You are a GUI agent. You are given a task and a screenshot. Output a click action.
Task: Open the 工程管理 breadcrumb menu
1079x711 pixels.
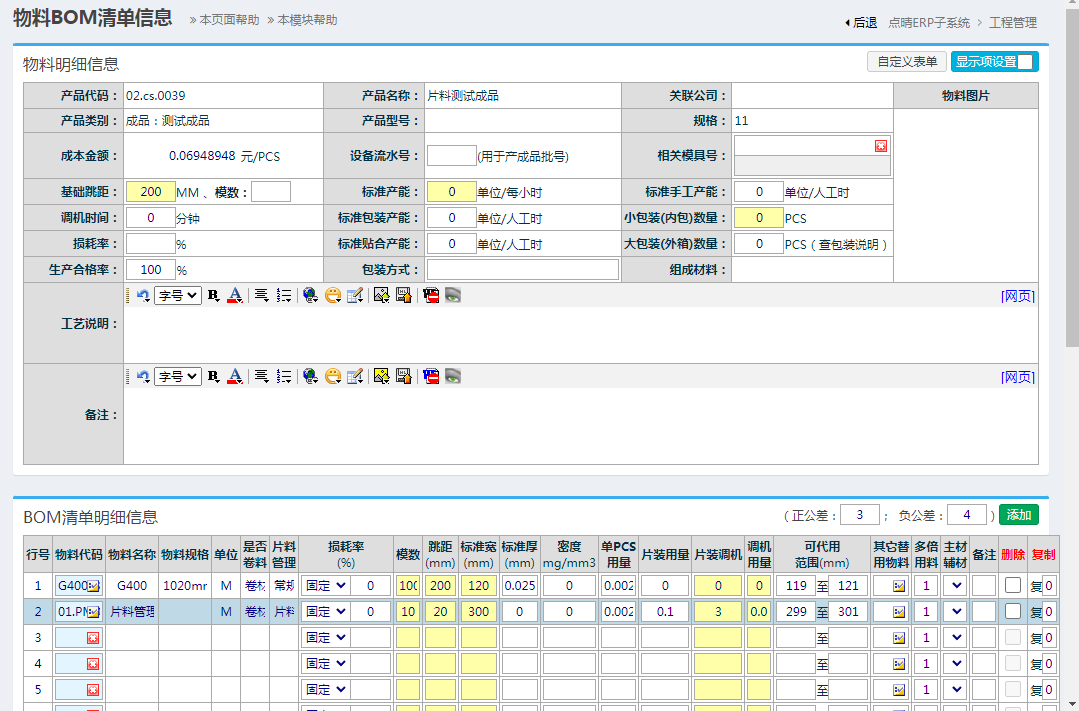point(1012,22)
